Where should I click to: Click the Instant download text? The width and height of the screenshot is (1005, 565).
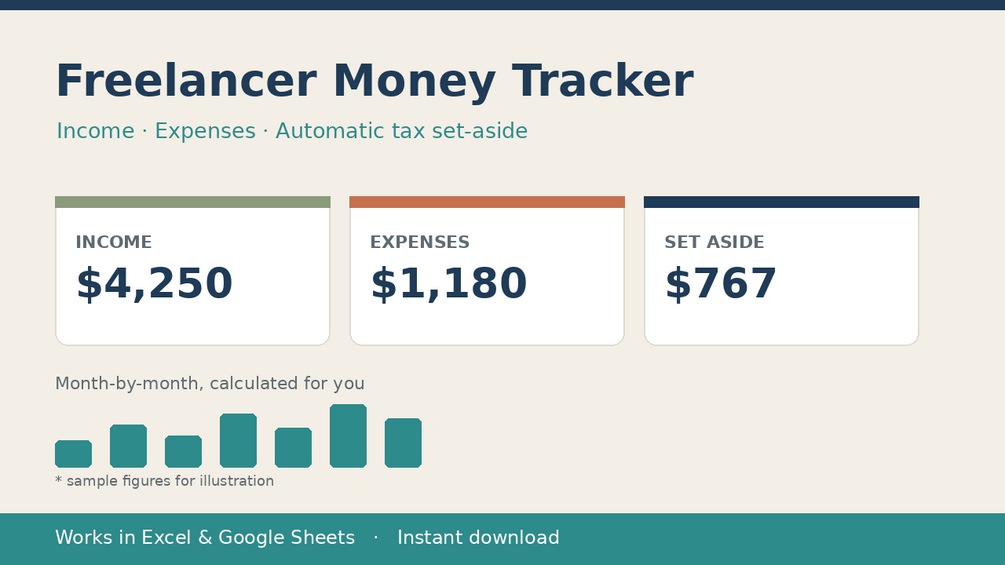[478, 537]
